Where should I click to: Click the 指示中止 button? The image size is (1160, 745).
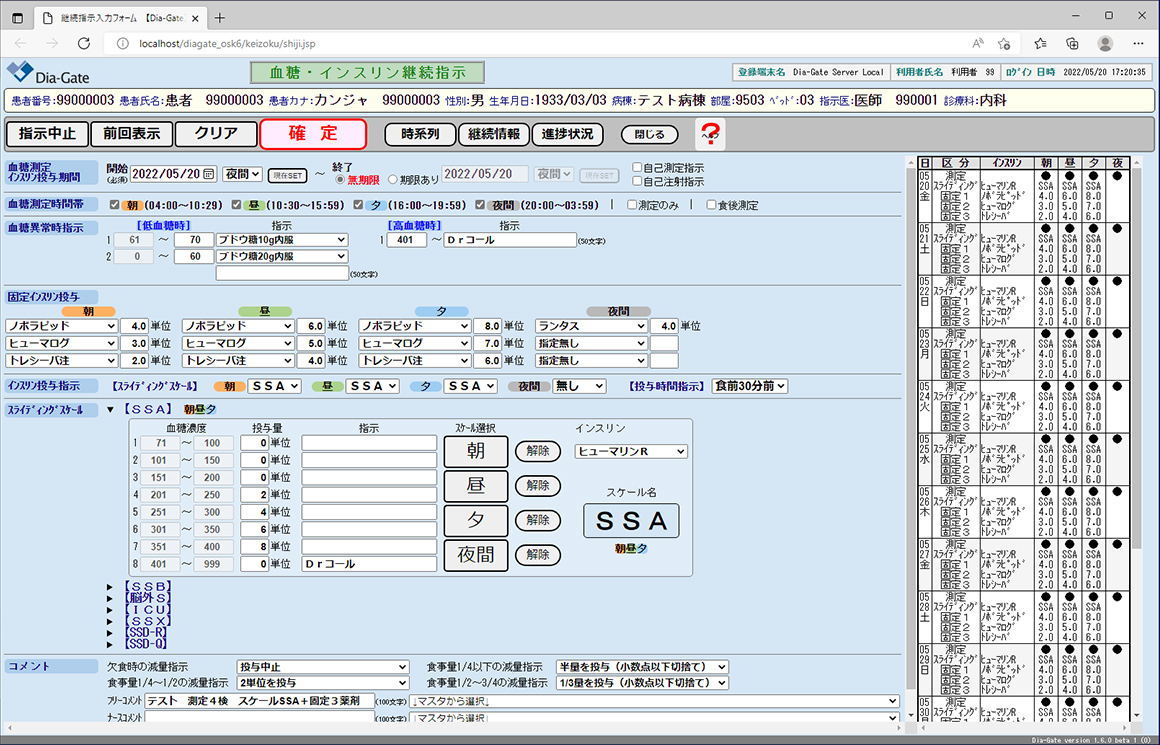[47, 134]
